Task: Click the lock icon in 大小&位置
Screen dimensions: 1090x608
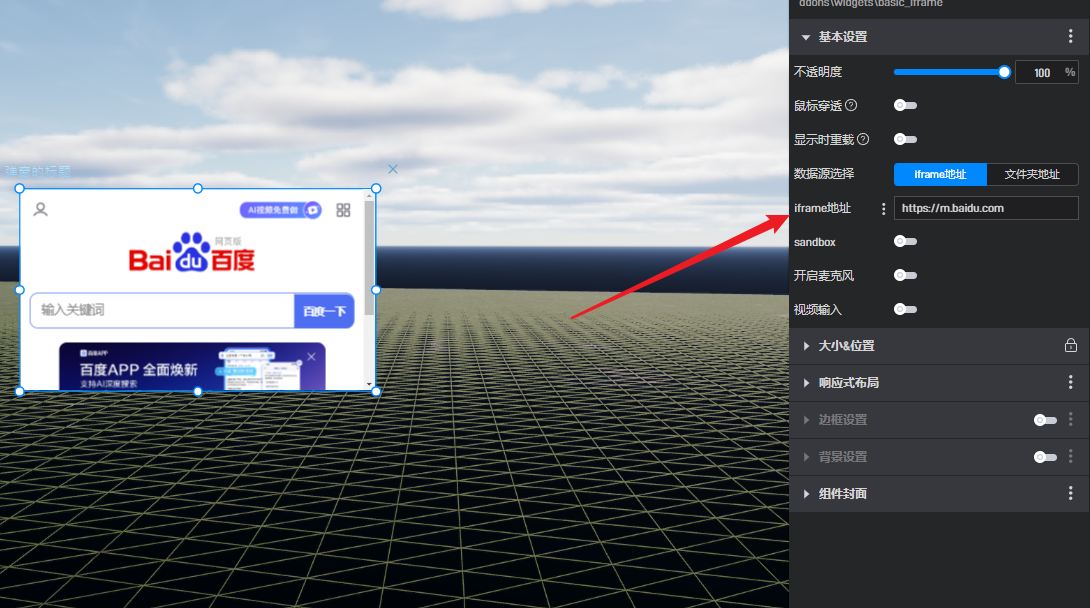Action: point(1071,345)
